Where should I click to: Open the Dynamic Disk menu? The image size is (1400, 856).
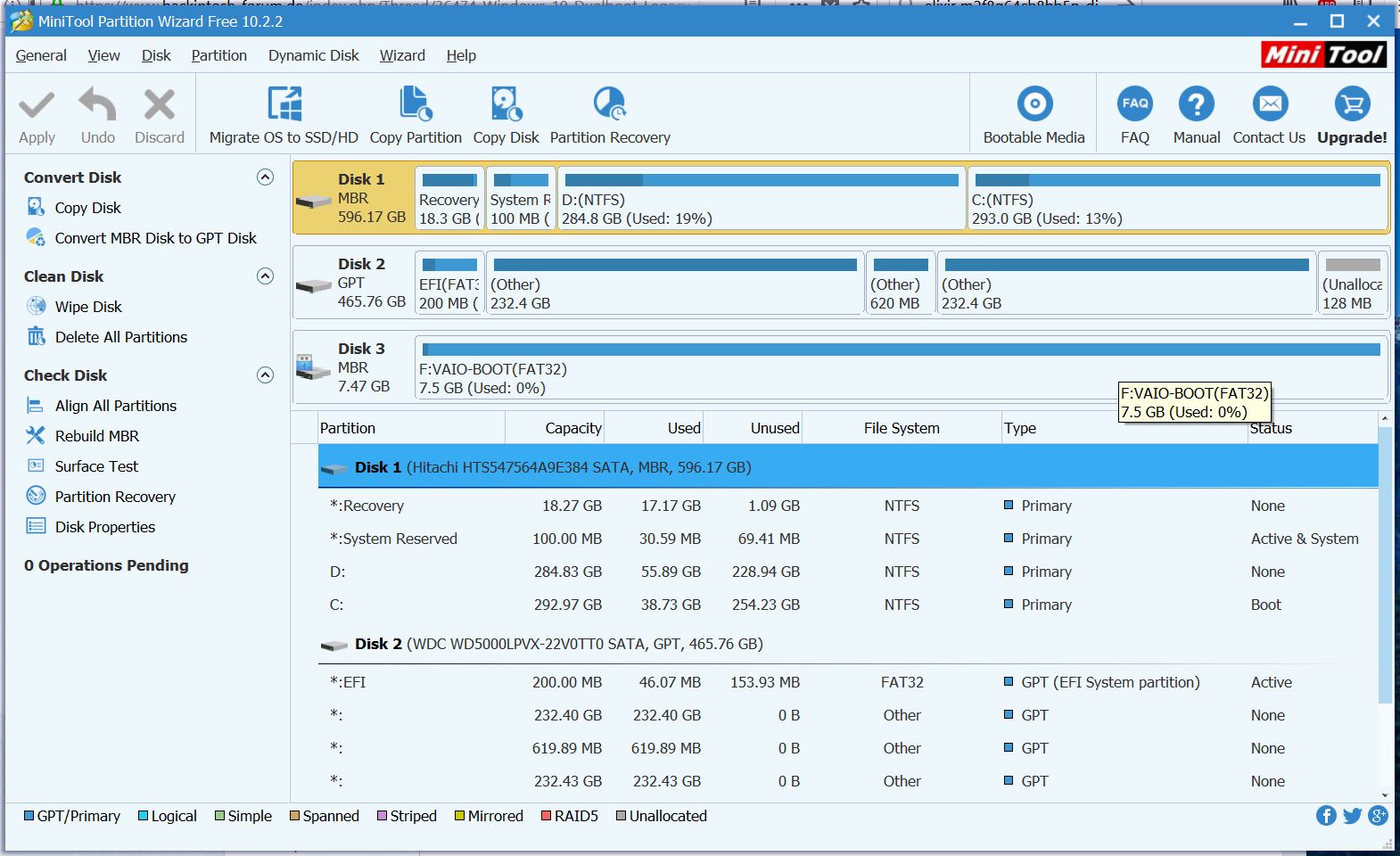313,55
